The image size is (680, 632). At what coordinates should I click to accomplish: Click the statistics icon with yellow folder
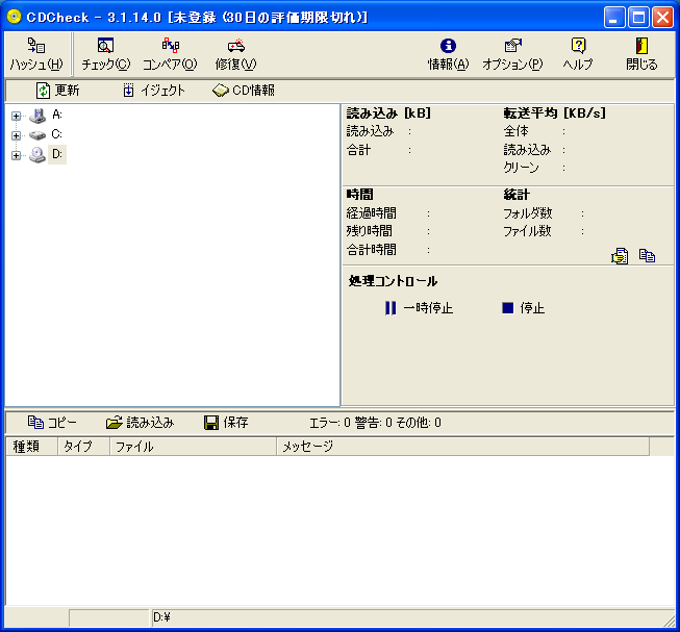coord(619,256)
